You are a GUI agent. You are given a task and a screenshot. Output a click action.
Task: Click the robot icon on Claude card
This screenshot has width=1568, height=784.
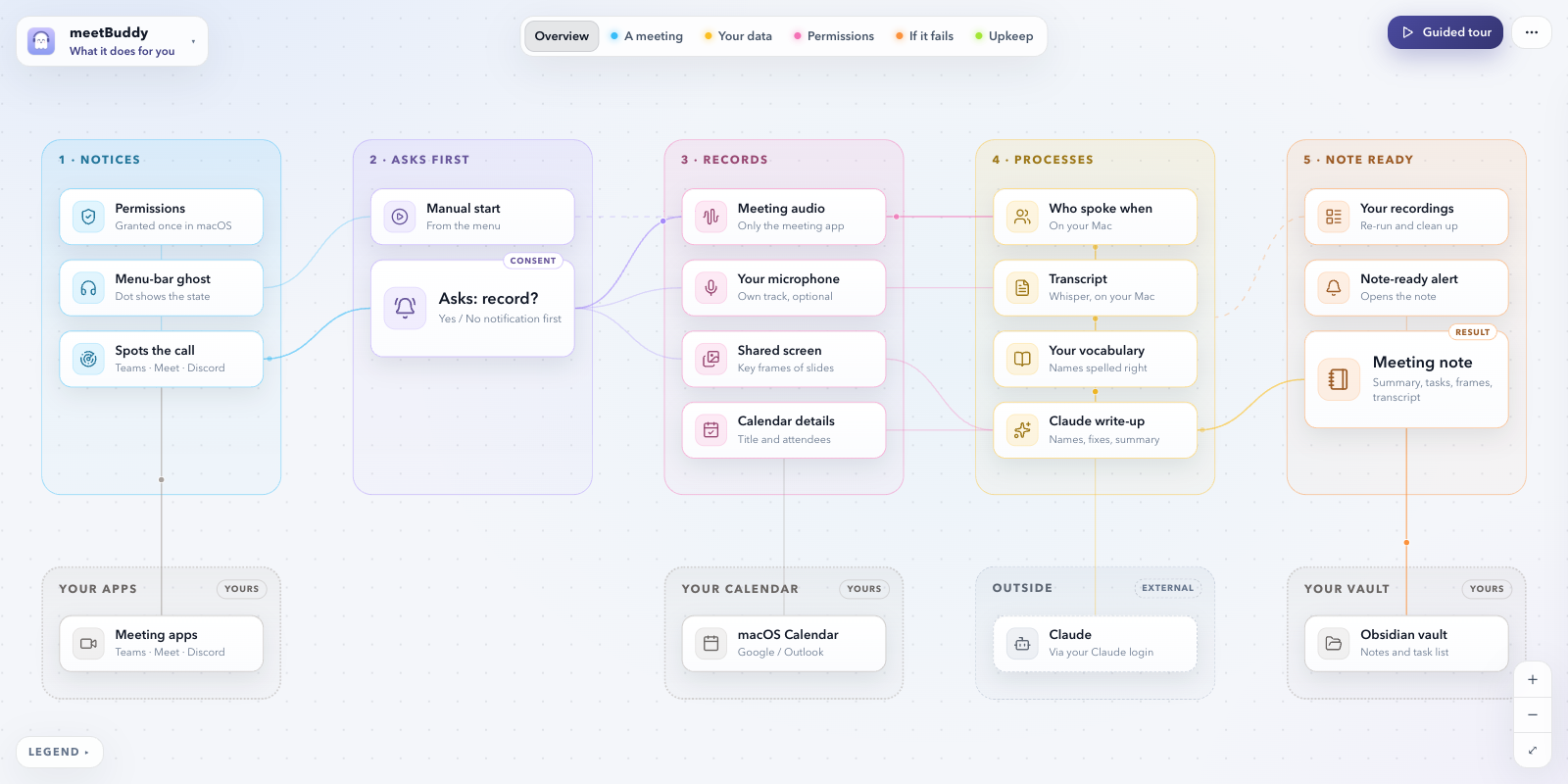tap(1022, 644)
